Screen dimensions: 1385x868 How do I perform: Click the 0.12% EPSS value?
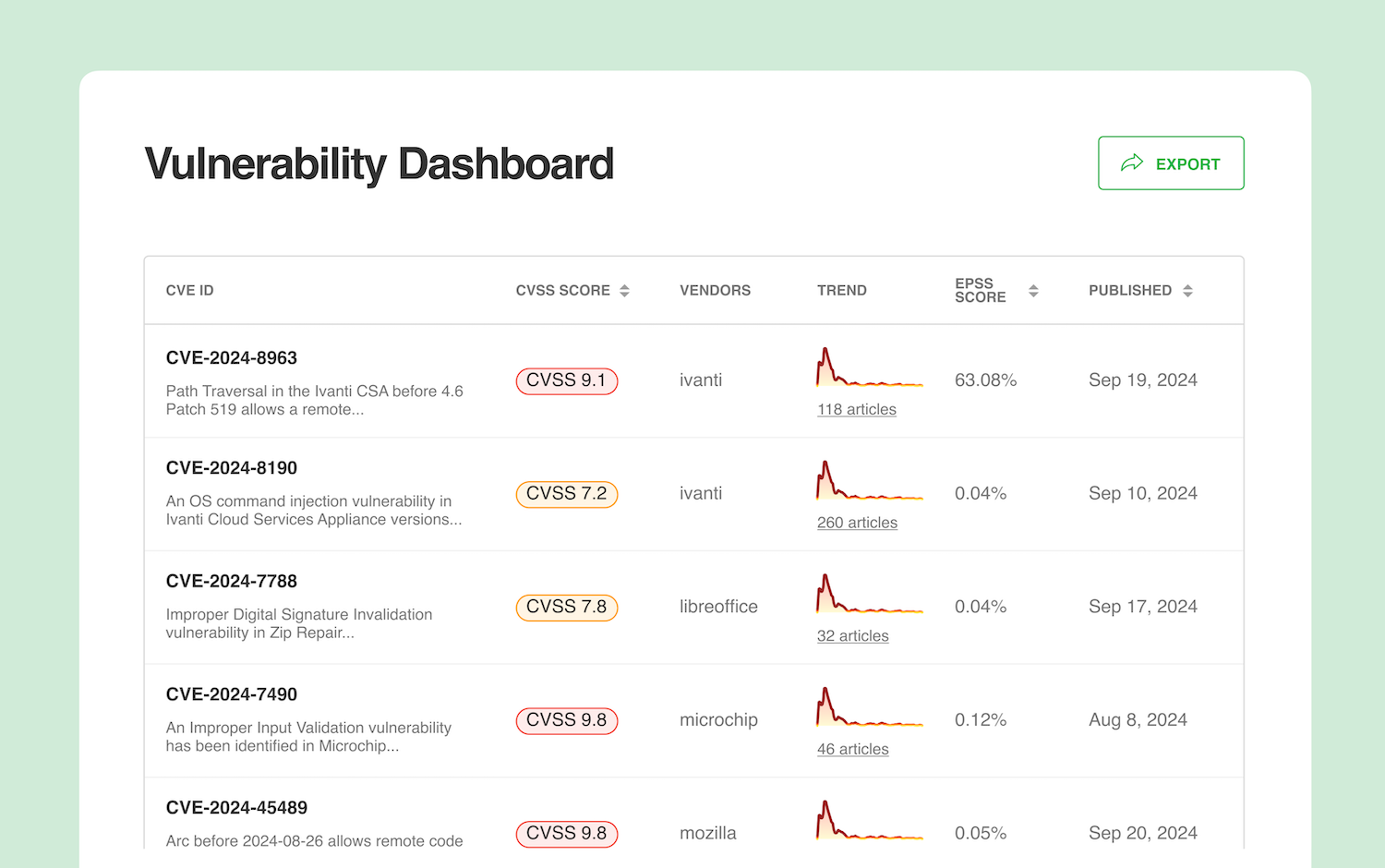pos(981,720)
